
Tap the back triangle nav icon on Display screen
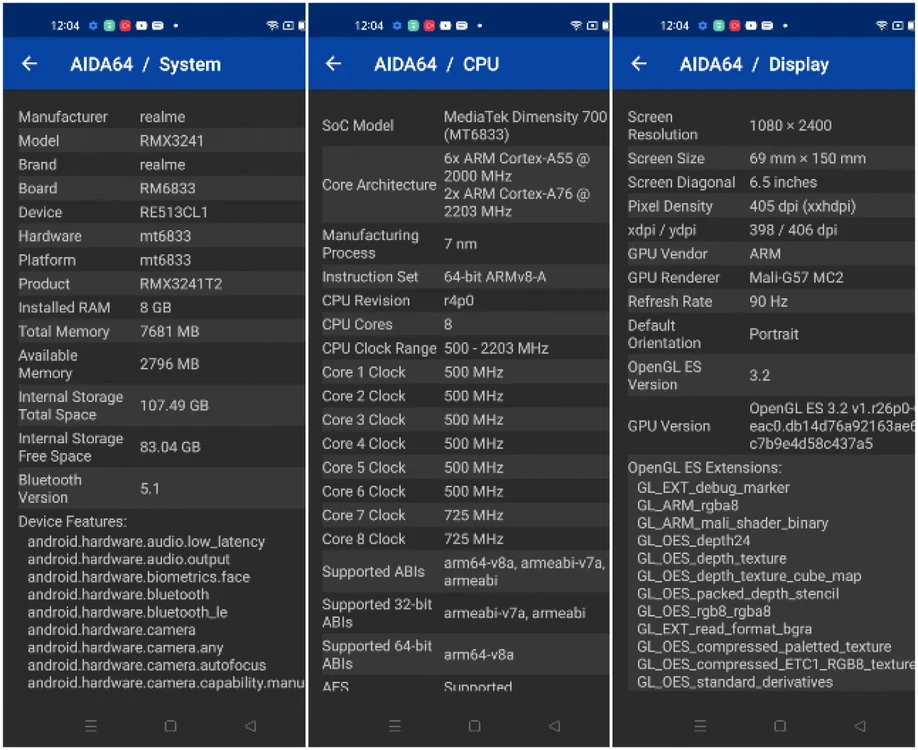coord(859,726)
